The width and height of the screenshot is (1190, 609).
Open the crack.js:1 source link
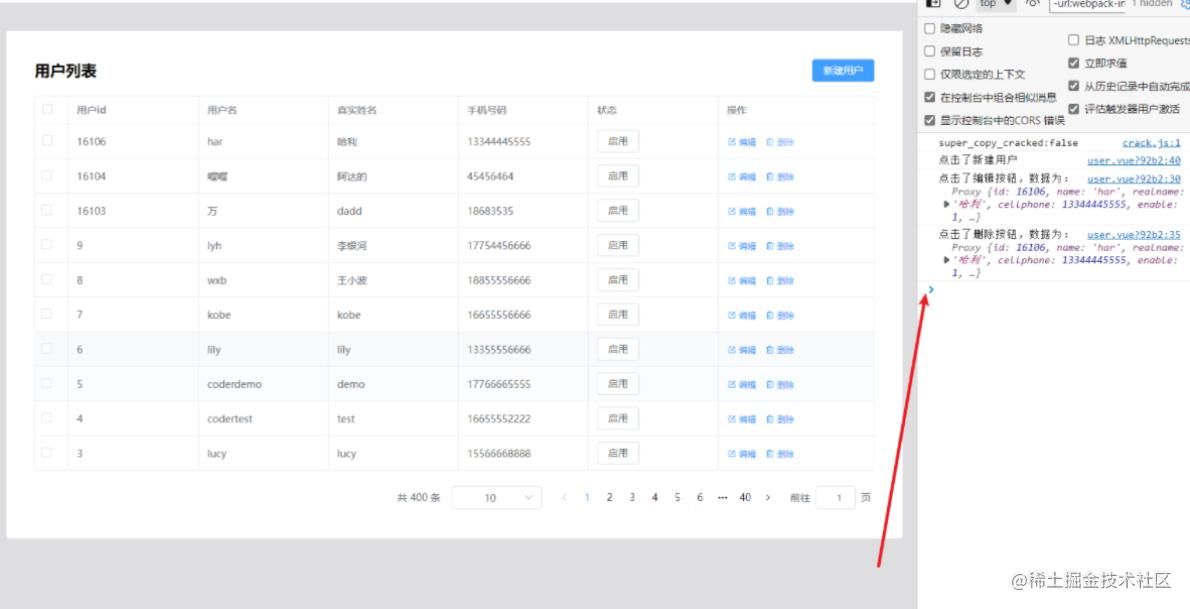point(1151,143)
